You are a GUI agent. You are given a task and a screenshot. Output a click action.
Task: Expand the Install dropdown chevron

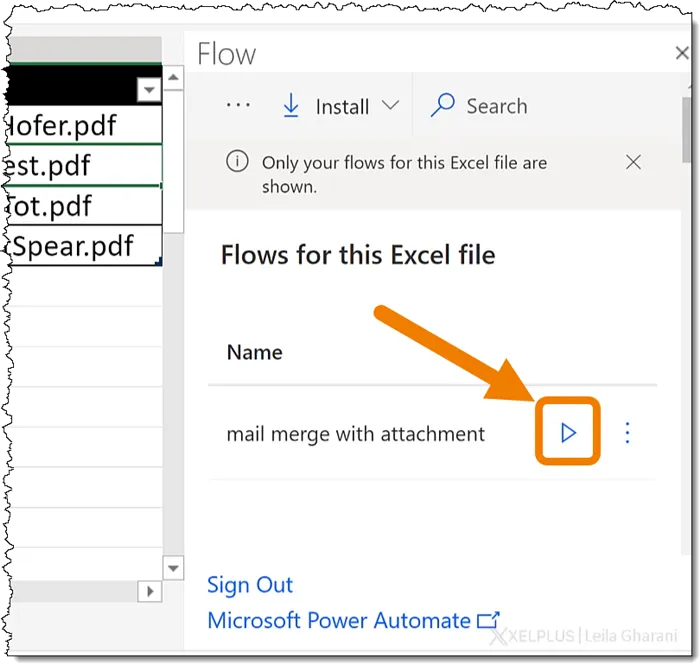click(390, 106)
